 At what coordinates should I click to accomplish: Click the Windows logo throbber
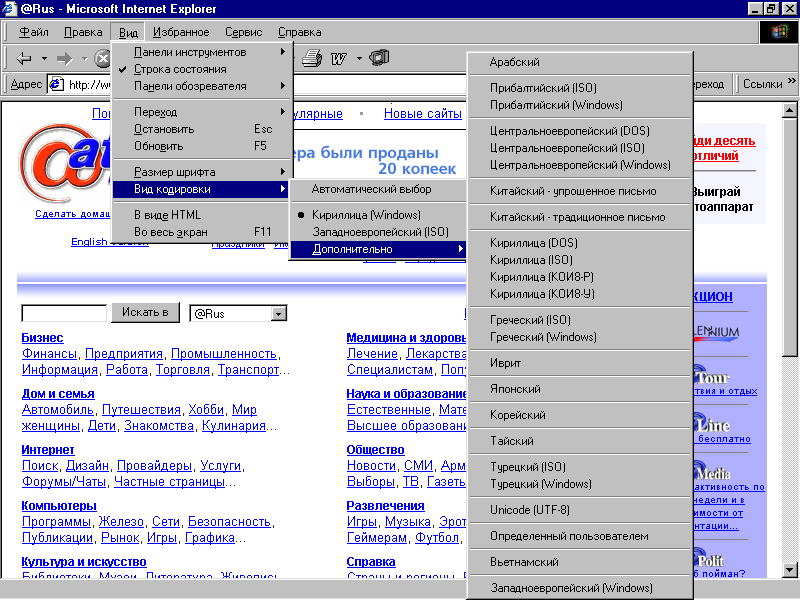point(778,32)
